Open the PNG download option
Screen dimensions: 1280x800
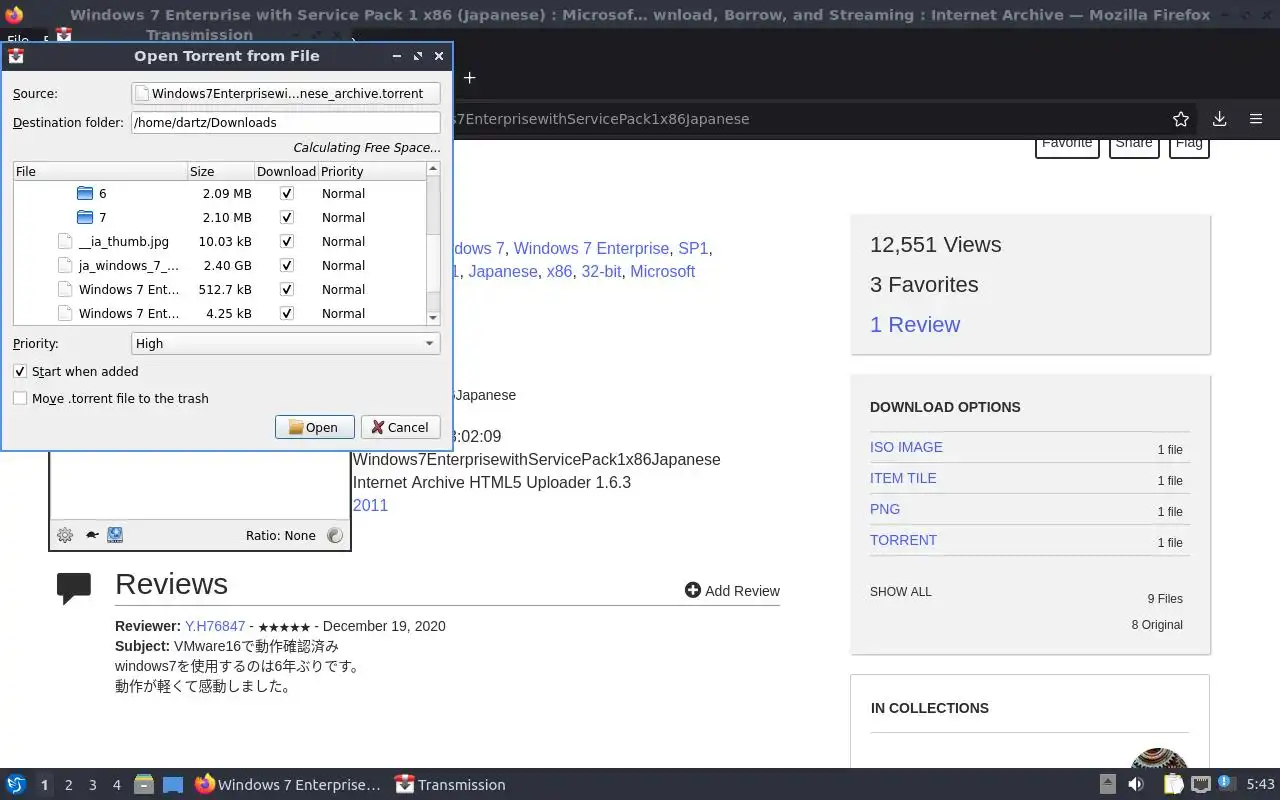coord(885,509)
